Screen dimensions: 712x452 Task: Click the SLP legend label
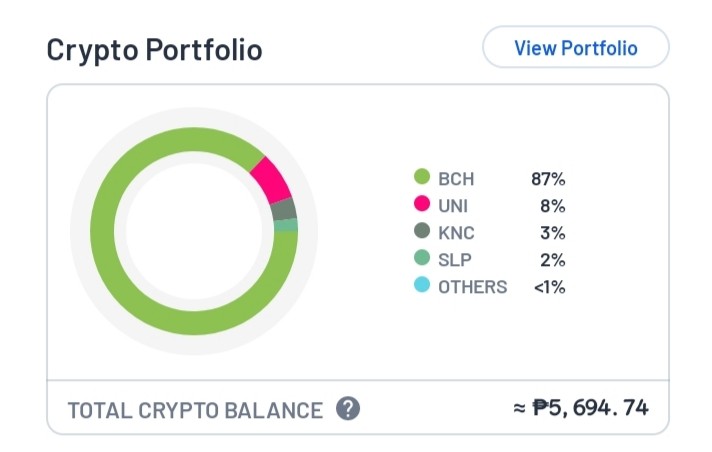point(455,260)
